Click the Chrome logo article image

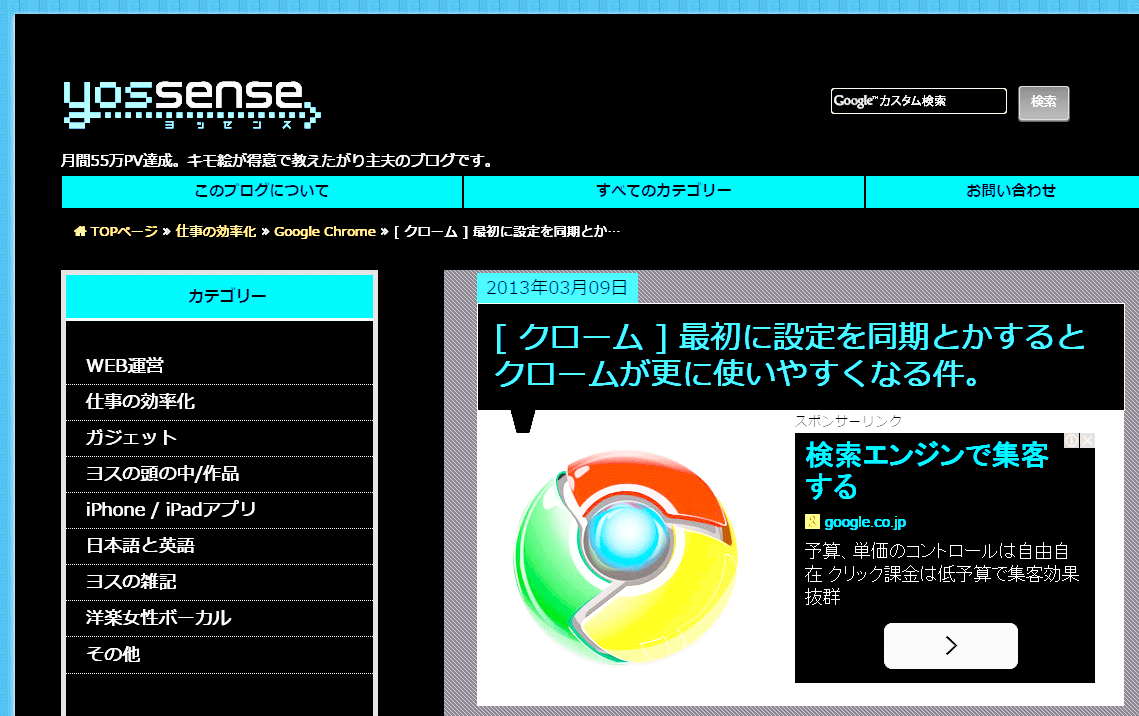[626, 557]
